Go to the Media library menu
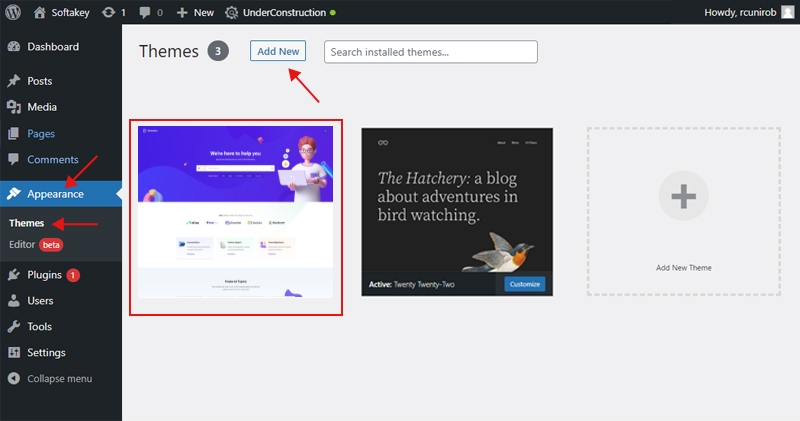The image size is (800, 421). coord(41,107)
